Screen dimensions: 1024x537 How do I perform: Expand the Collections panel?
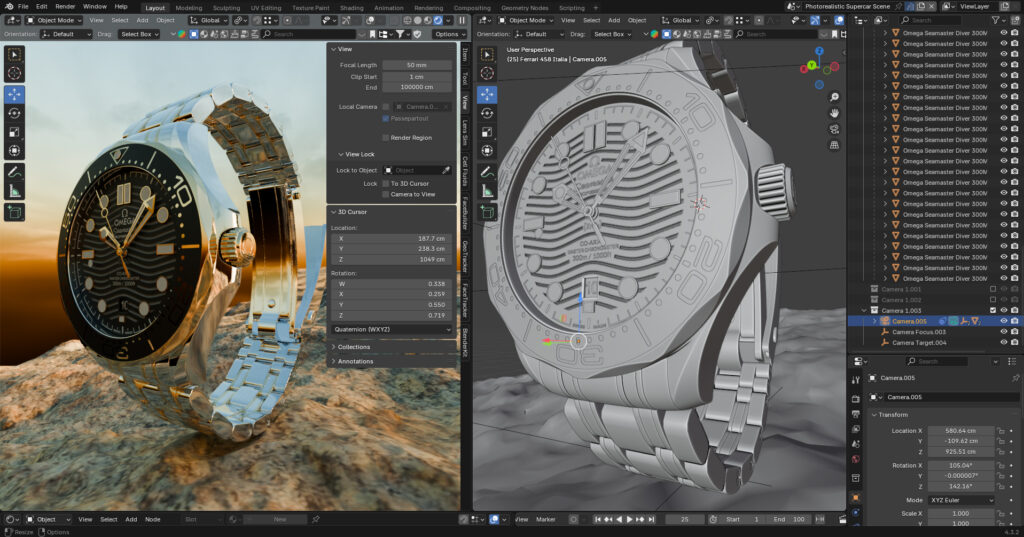[x=353, y=347]
